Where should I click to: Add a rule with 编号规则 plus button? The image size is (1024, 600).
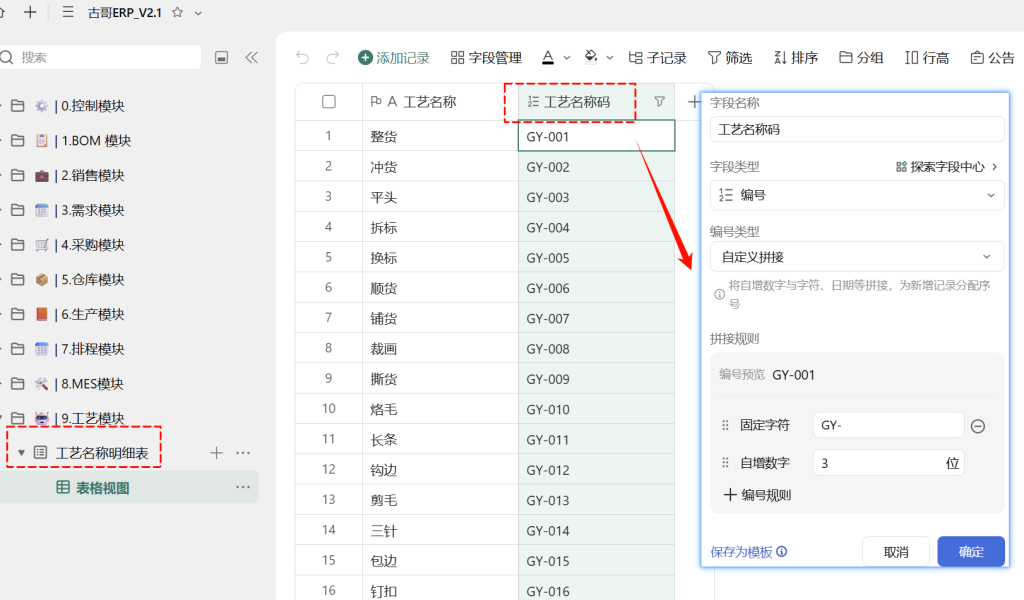758,495
